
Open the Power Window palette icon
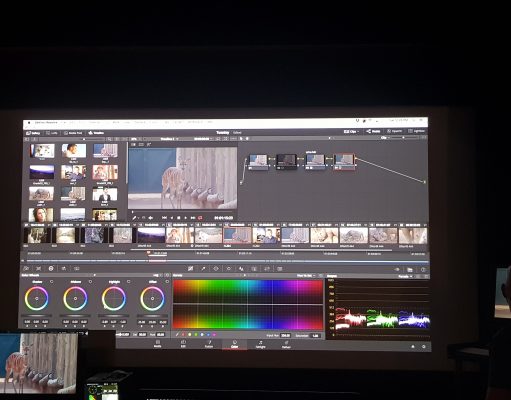click(216, 268)
